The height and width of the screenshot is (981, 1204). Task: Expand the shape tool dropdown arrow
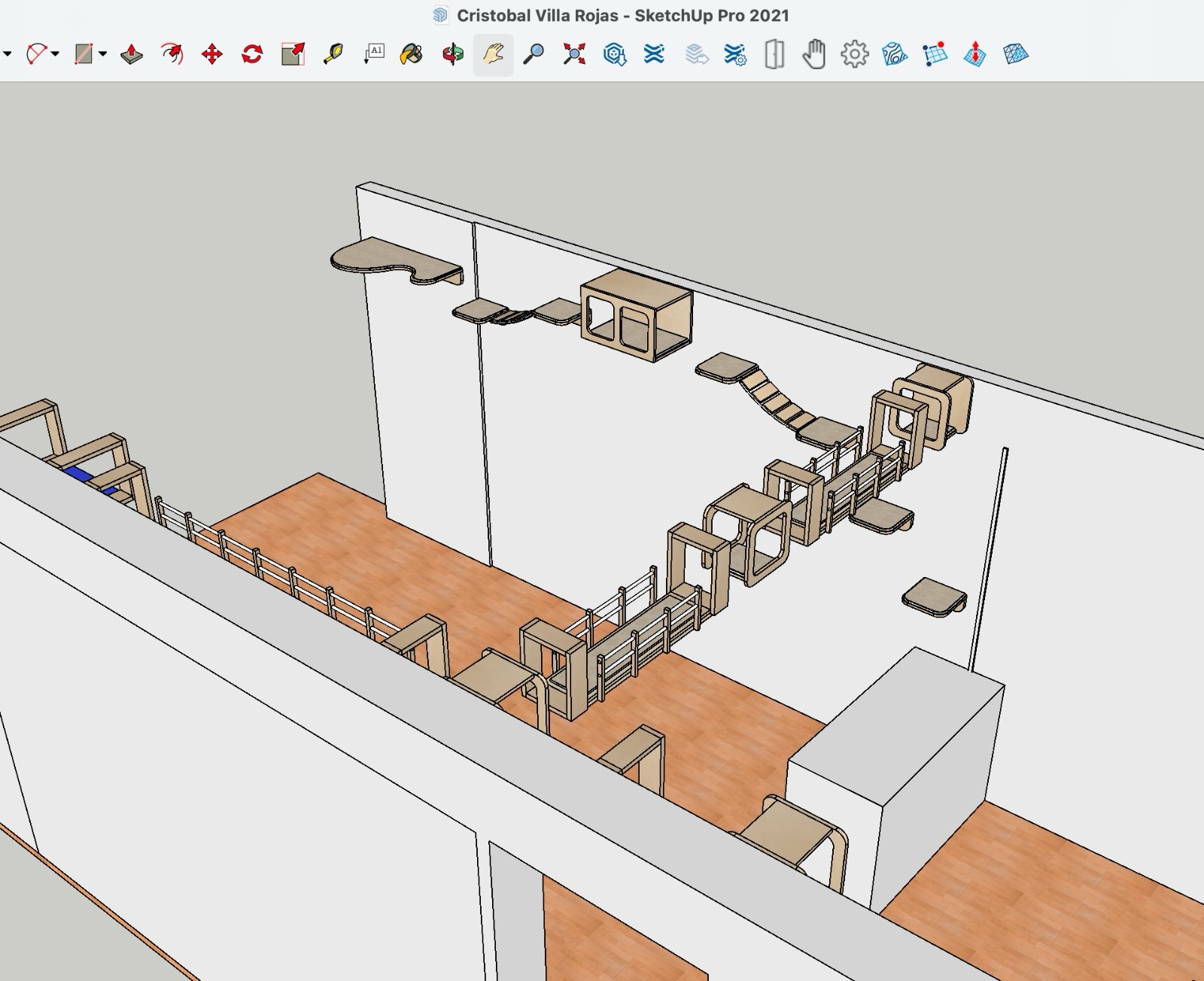[103, 54]
